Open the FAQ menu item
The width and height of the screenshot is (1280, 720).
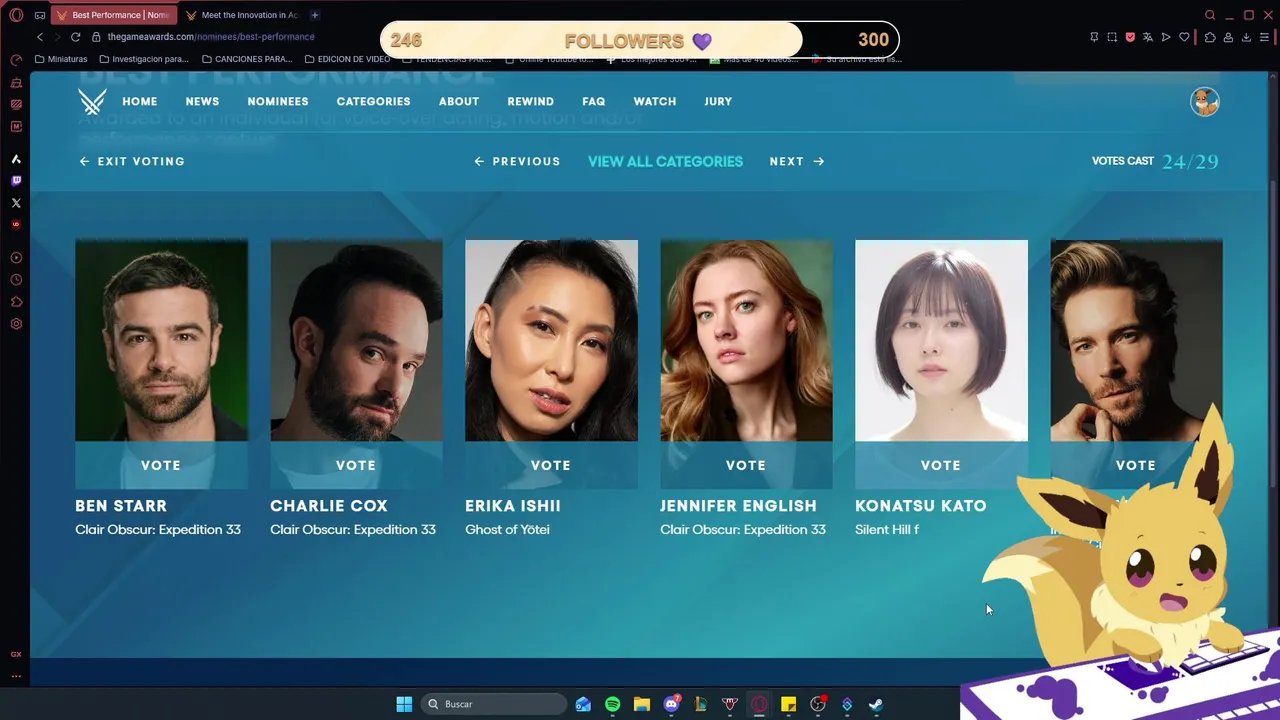coord(594,101)
